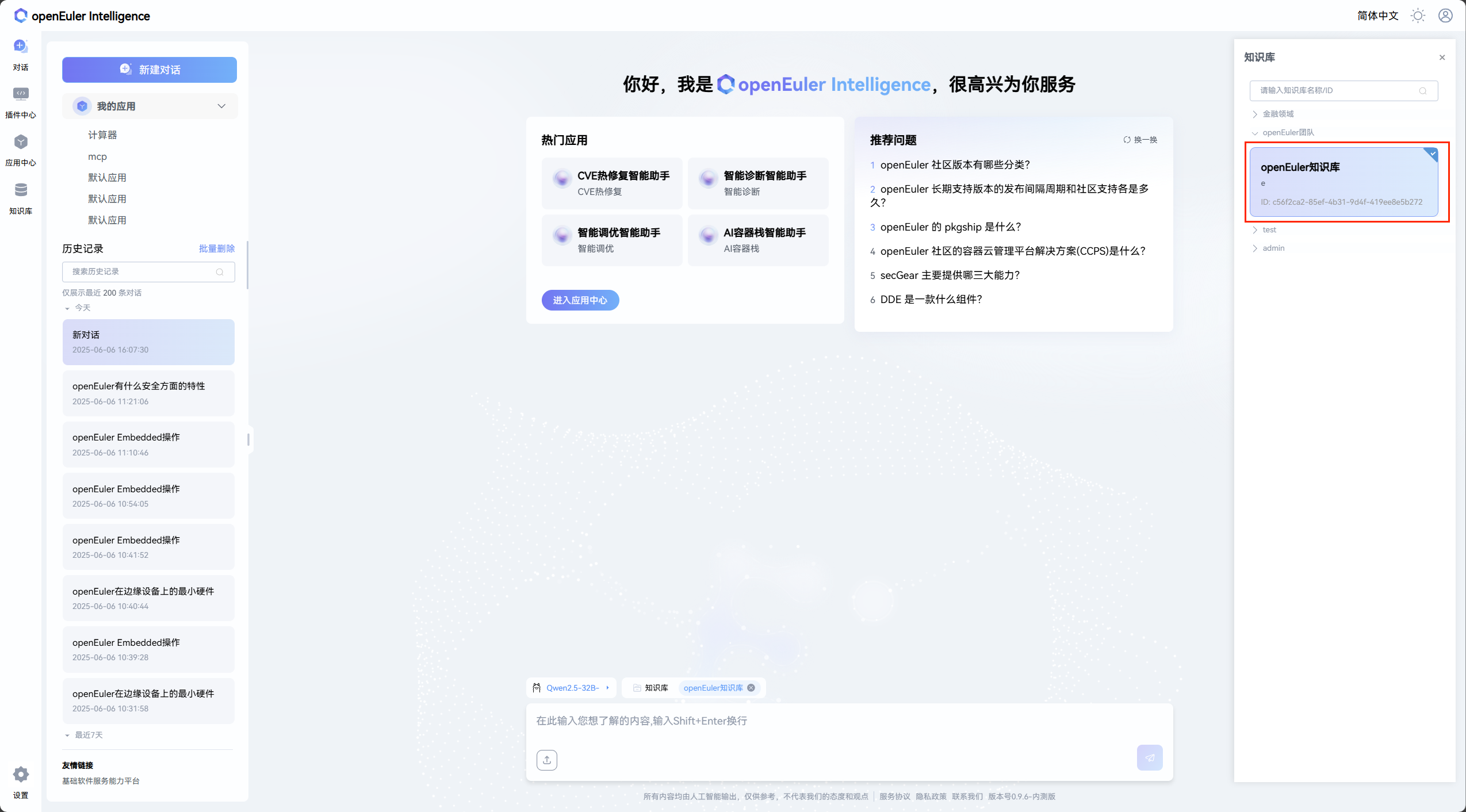Screen dimensions: 1466x812
Task: Click the send message paper-plane button
Action: 1149,757
